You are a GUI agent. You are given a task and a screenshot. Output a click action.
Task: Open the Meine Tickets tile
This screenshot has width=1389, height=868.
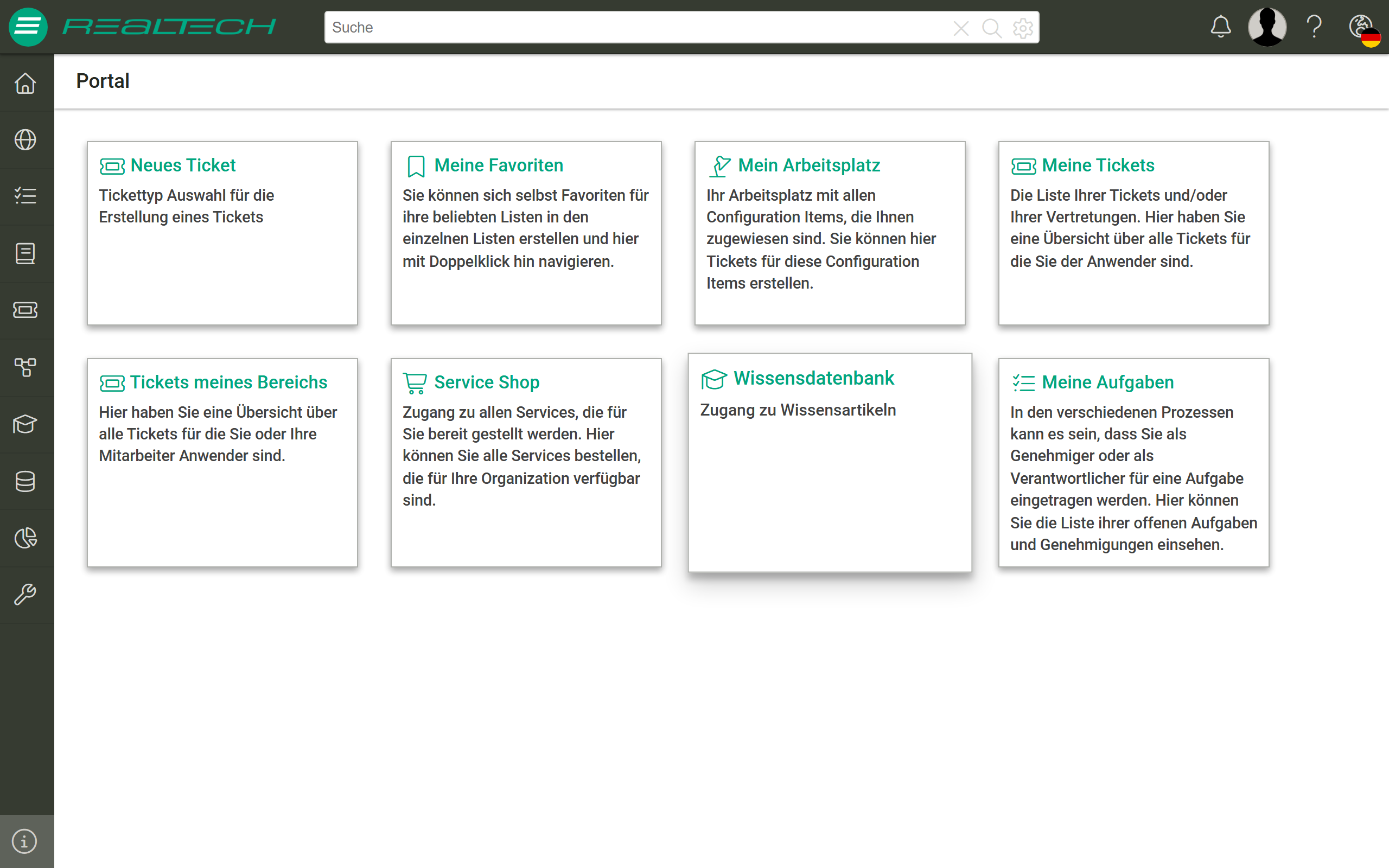[1133, 233]
